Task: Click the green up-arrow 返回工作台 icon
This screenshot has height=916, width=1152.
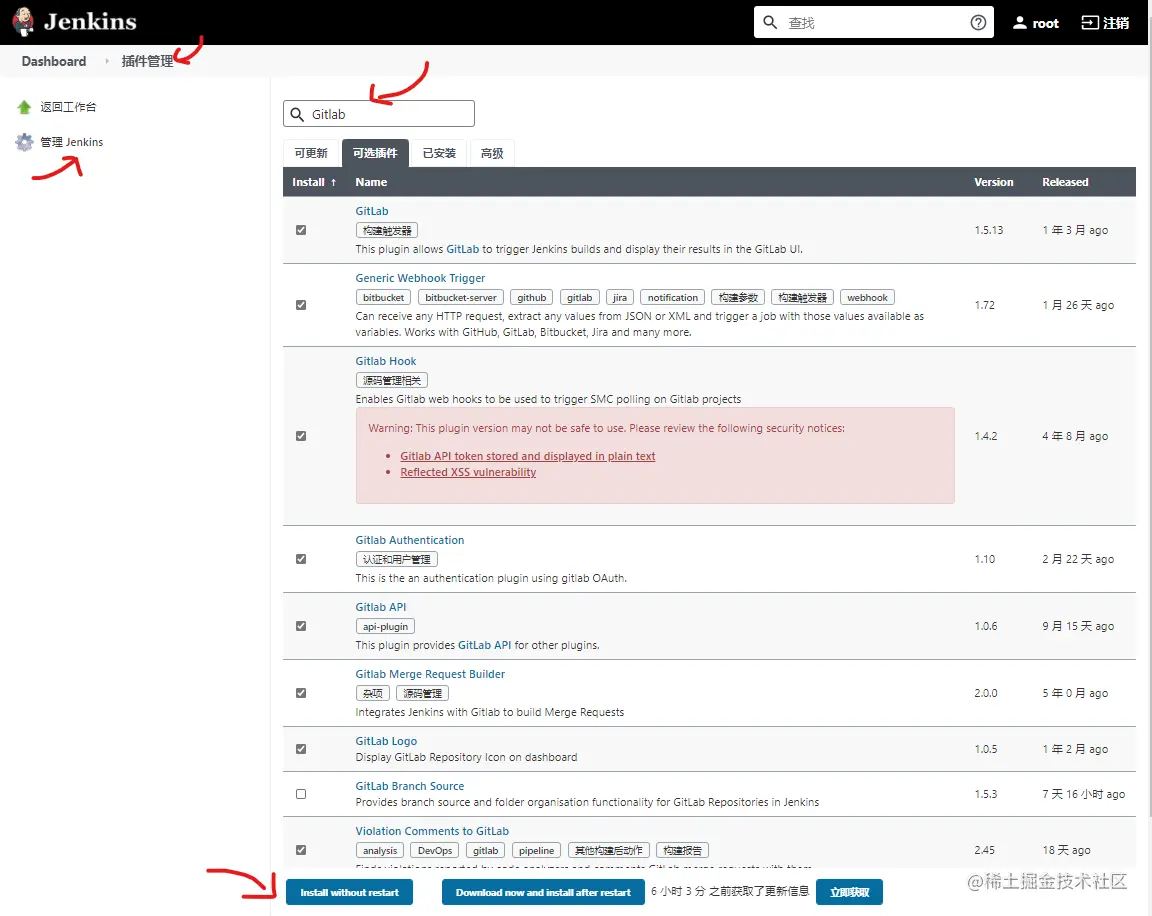Action: coord(24,107)
